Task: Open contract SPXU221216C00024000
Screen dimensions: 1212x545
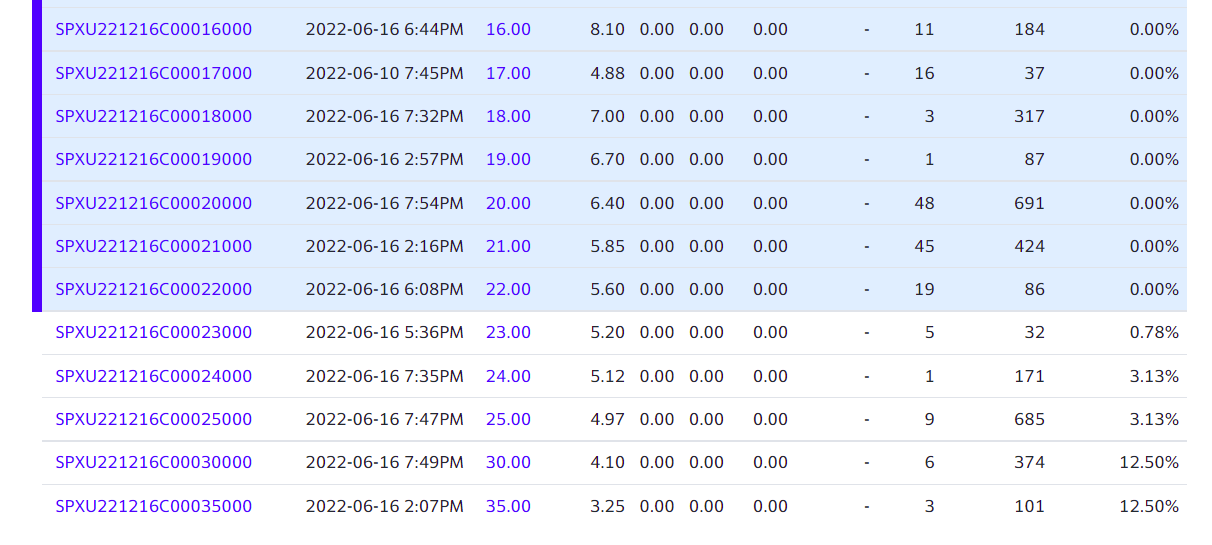Action: pos(154,376)
